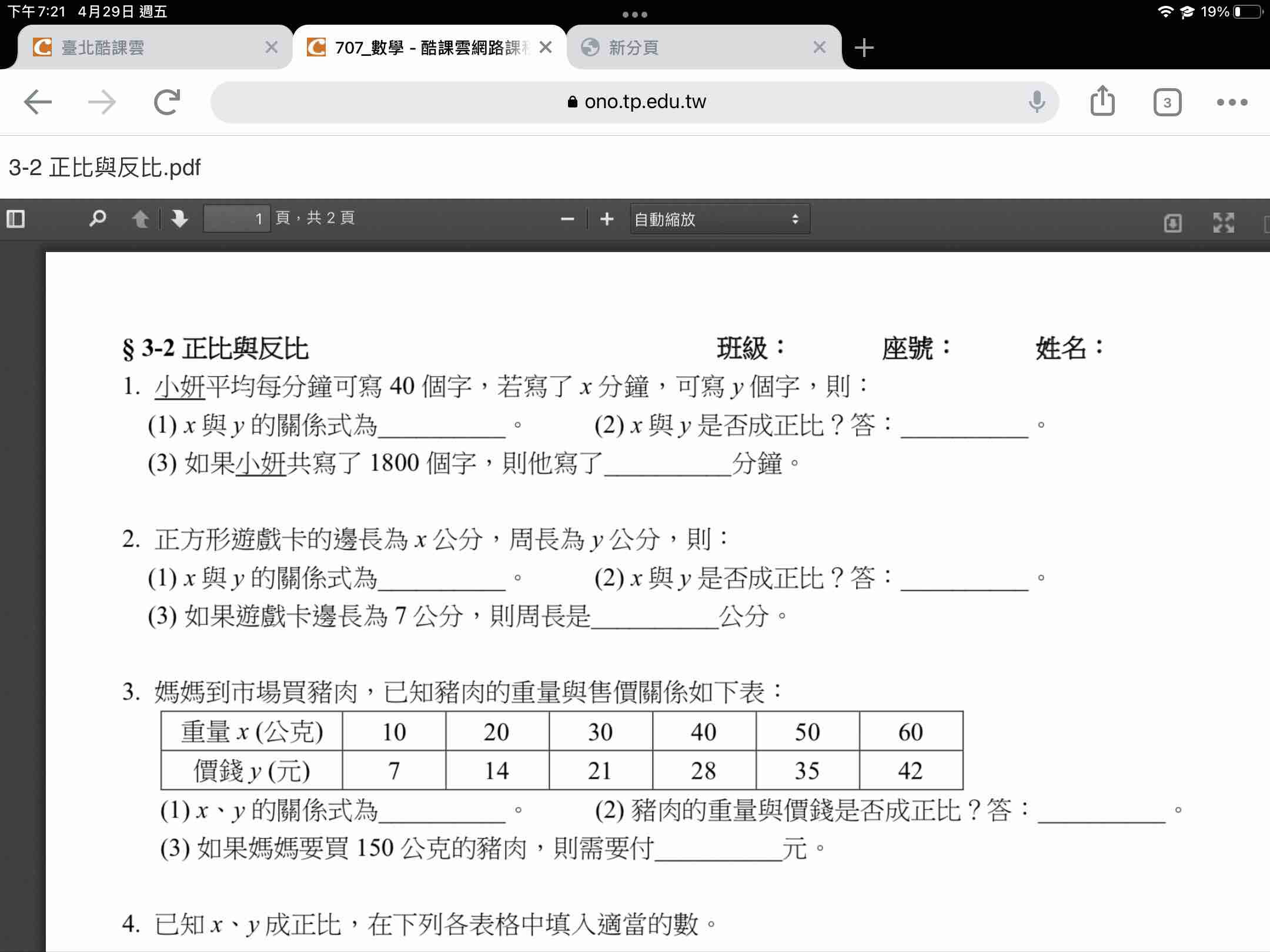Click table cell 42 in price row
Screen dimensions: 1270x952
911,770
